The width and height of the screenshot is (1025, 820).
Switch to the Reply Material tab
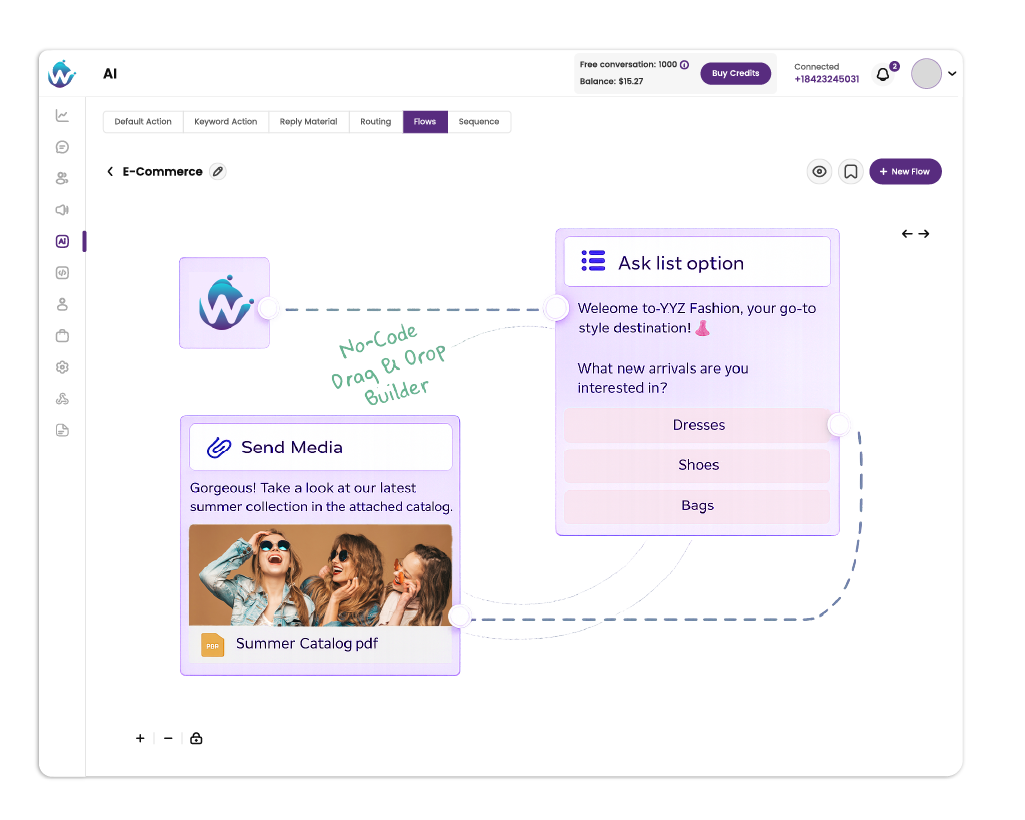[x=309, y=122]
